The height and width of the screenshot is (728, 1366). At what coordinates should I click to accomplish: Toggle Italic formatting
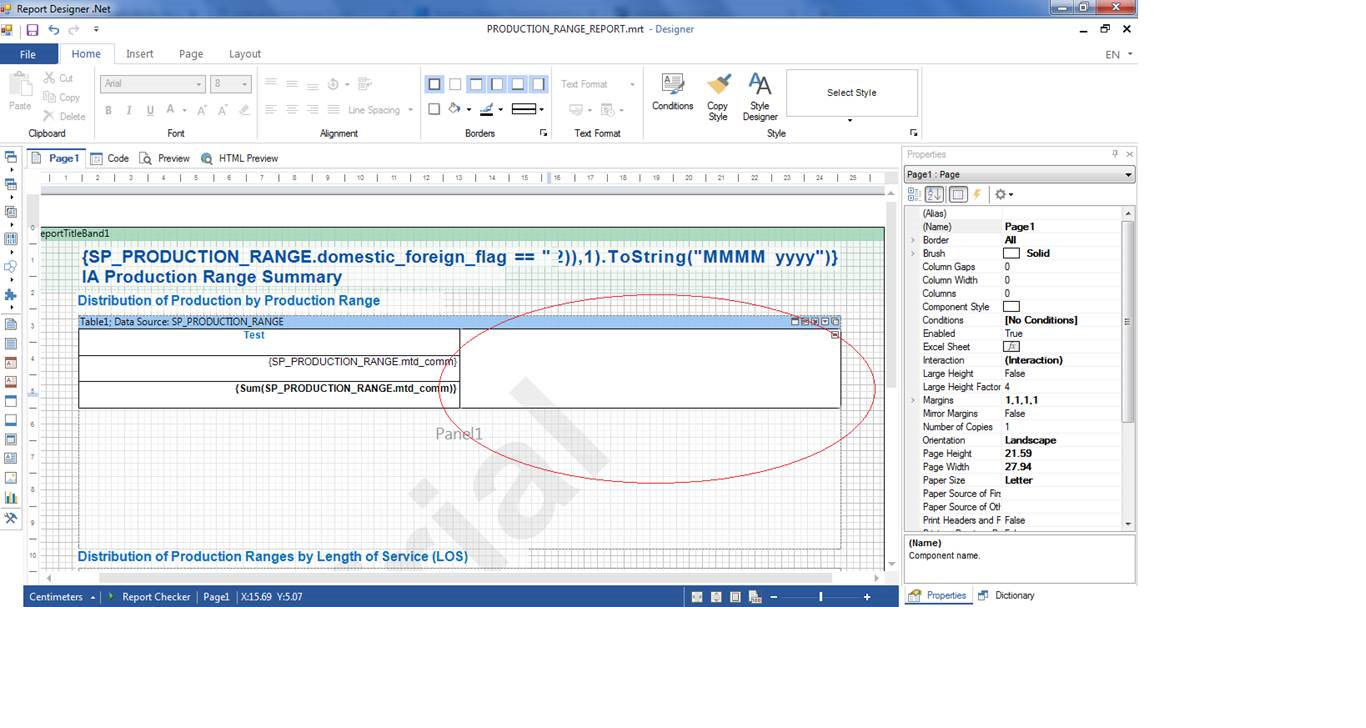coord(129,110)
